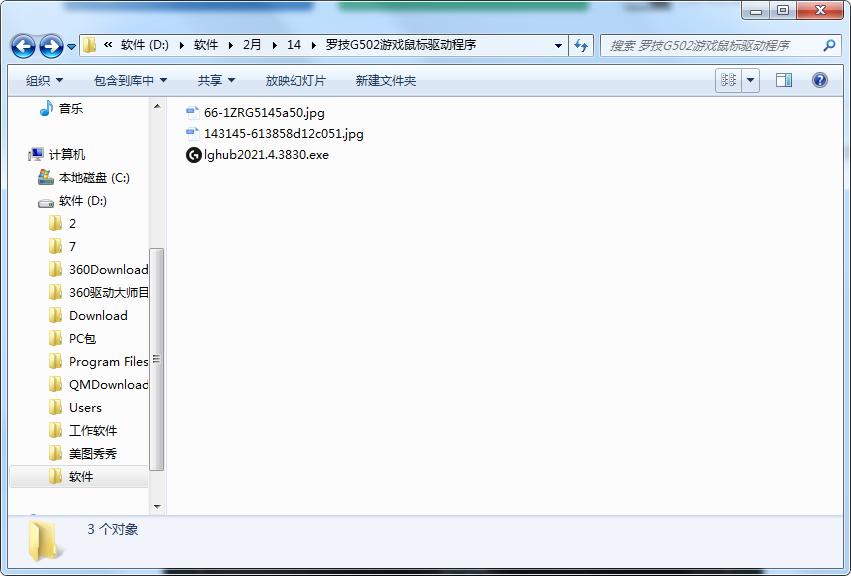
Task: Click the drive icon beside 本地磁盘 (C:)
Action: [x=46, y=177]
